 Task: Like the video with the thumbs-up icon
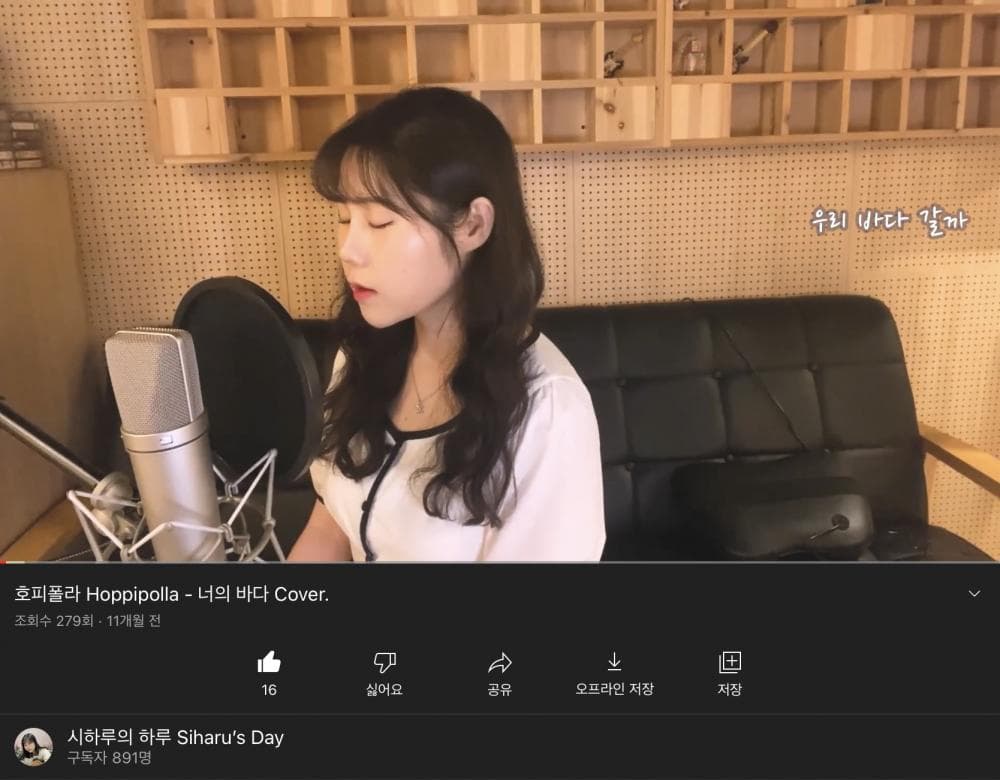[x=268, y=661]
